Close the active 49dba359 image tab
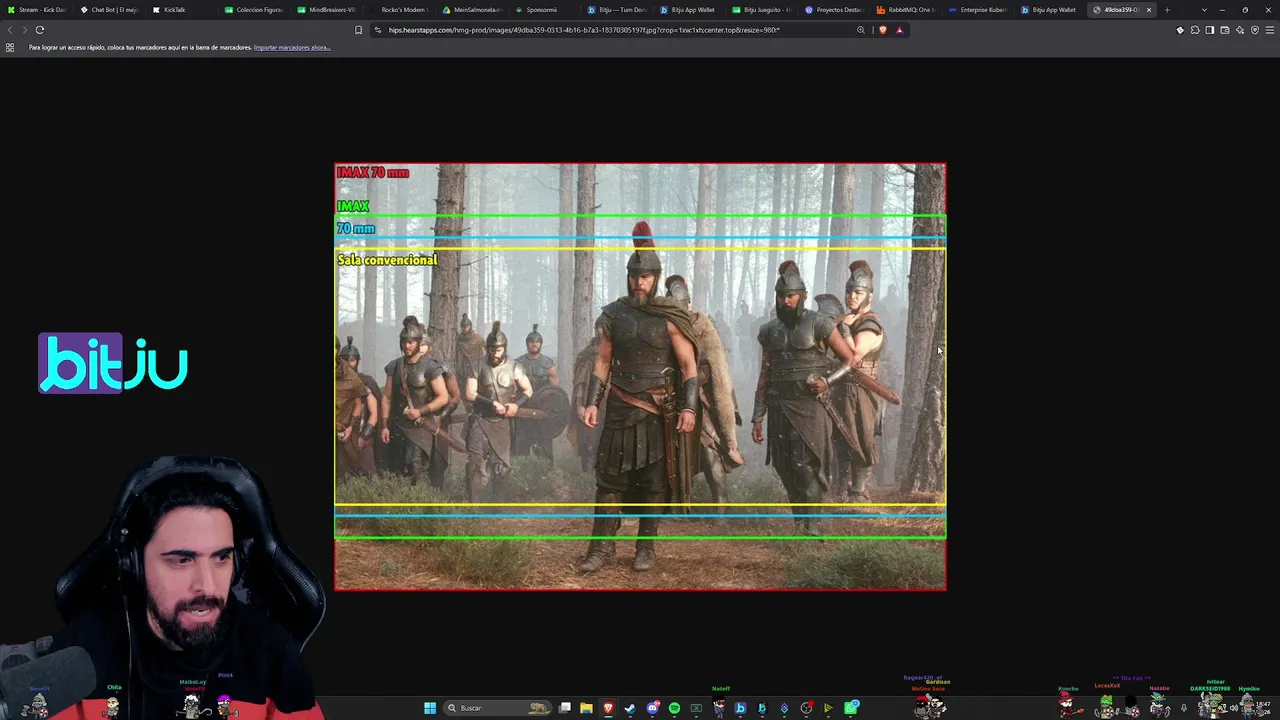The width and height of the screenshot is (1280, 720). 1149,10
